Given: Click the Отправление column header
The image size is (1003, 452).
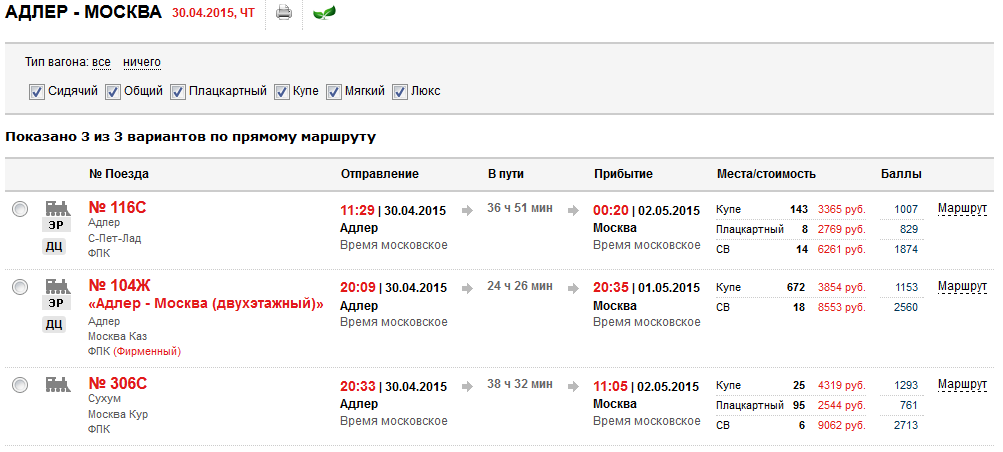Looking at the screenshot, I should point(379,174).
